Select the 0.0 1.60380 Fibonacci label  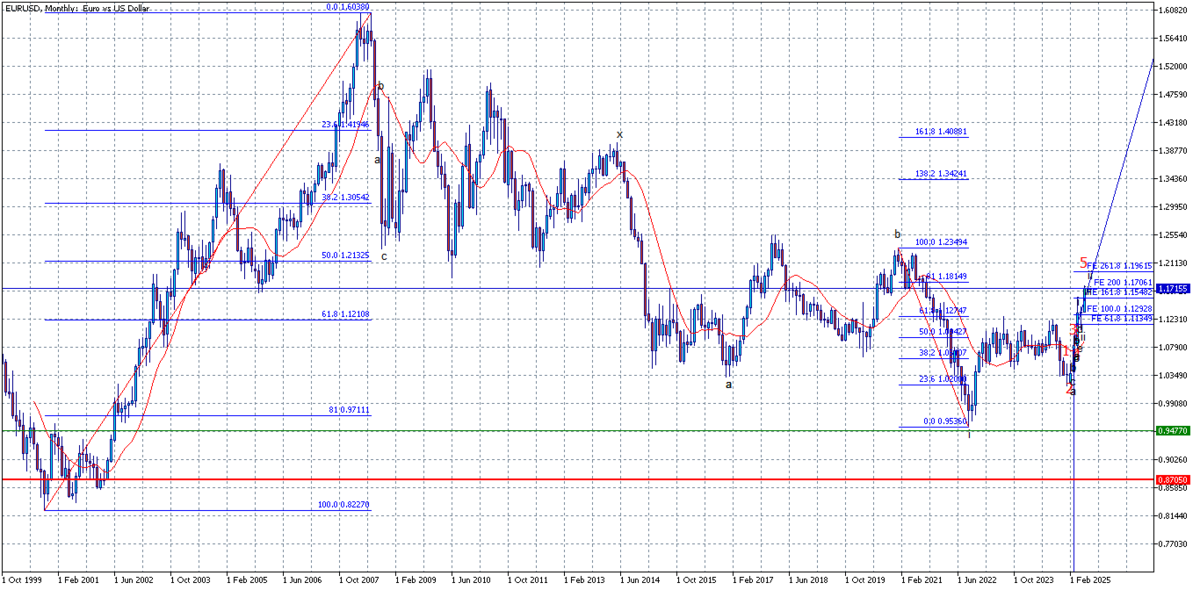[349, 7]
